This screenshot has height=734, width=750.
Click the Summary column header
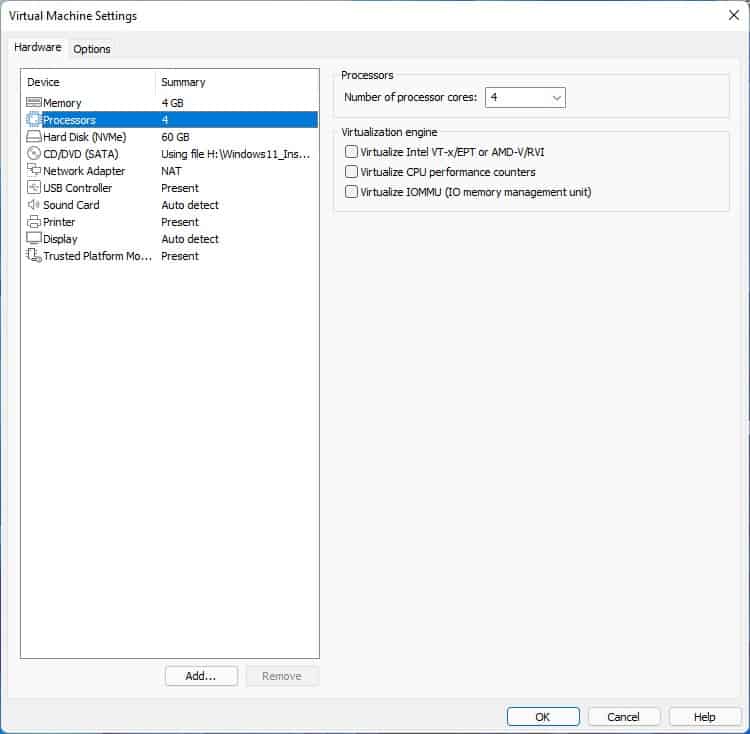coord(183,82)
